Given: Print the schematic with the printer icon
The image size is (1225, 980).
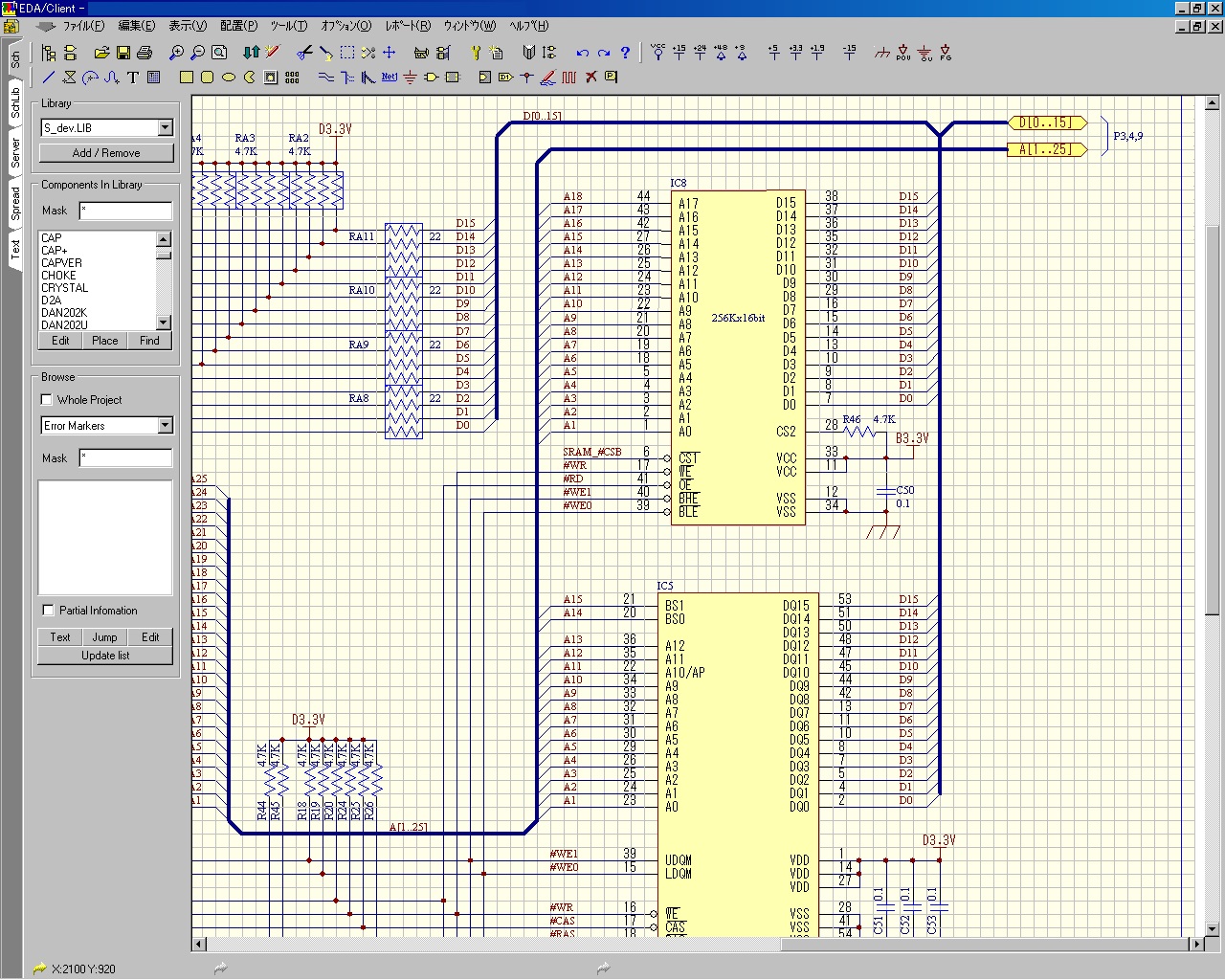Looking at the screenshot, I should pyautogui.click(x=145, y=53).
